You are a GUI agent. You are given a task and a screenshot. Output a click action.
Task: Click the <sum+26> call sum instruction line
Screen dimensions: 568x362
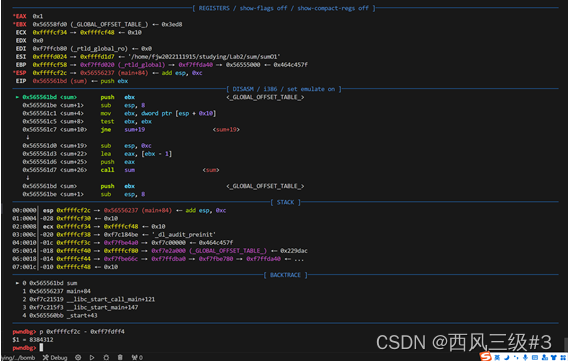[x=121, y=170]
